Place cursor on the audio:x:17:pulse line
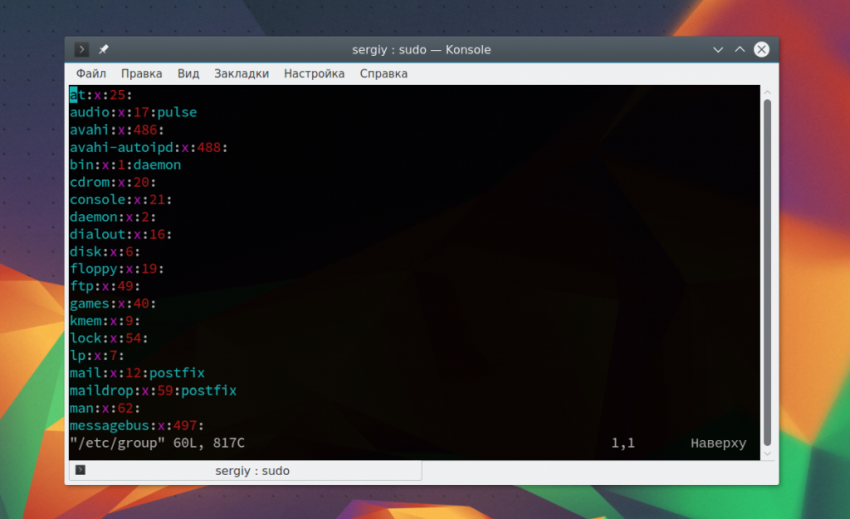Screen dimensions: 850x519 [x=133, y=113]
